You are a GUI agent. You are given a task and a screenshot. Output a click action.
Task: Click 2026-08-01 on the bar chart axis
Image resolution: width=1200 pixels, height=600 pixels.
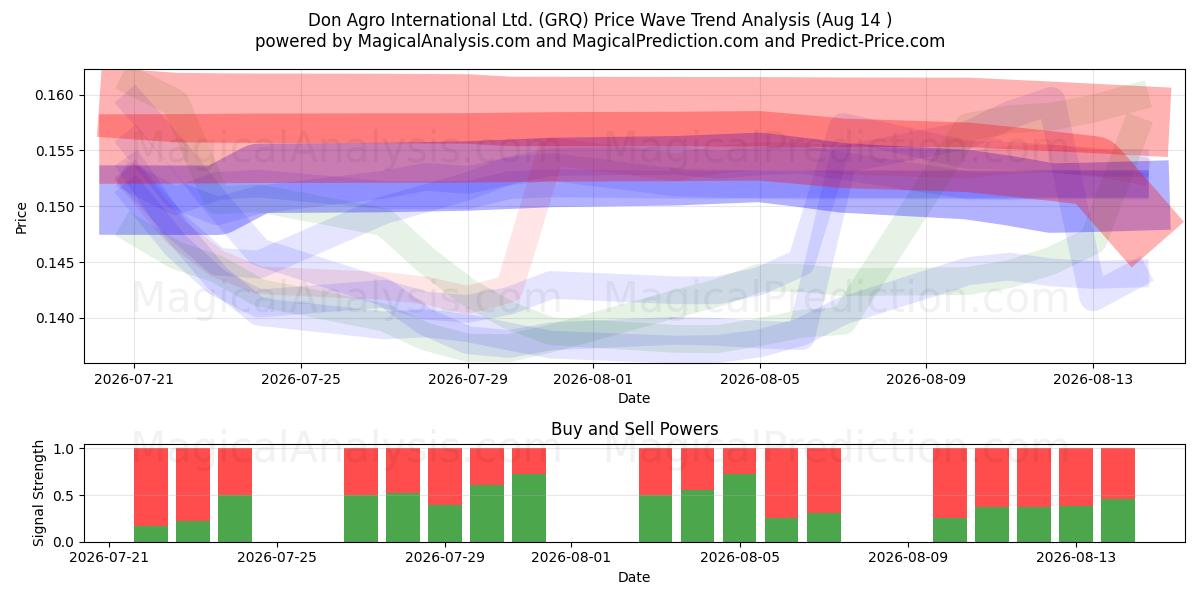pos(571,558)
